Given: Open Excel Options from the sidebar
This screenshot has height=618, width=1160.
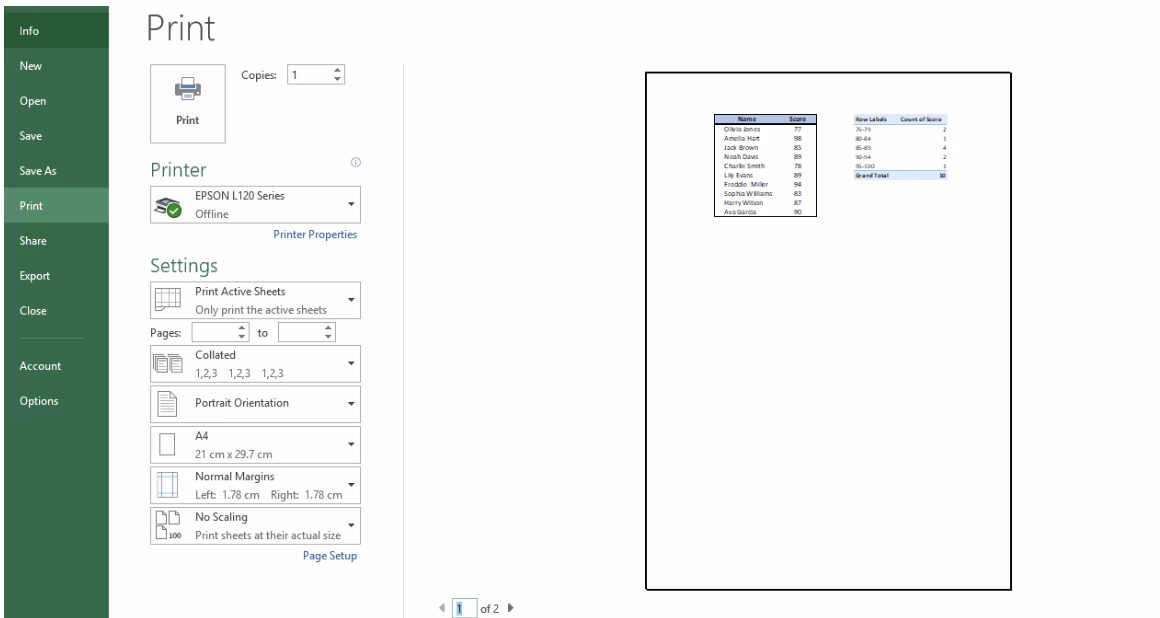Looking at the screenshot, I should tap(39, 400).
